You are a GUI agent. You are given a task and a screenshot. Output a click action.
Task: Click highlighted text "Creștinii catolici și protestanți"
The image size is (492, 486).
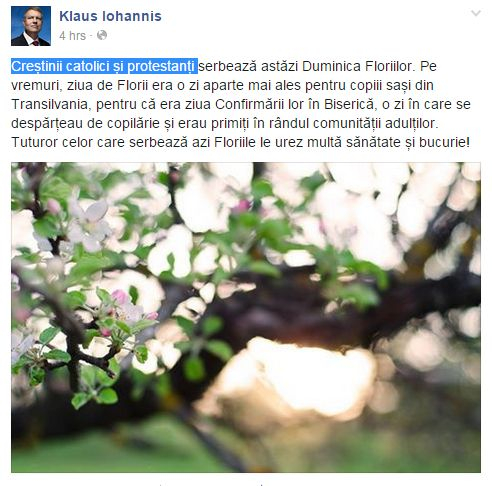coord(104,66)
